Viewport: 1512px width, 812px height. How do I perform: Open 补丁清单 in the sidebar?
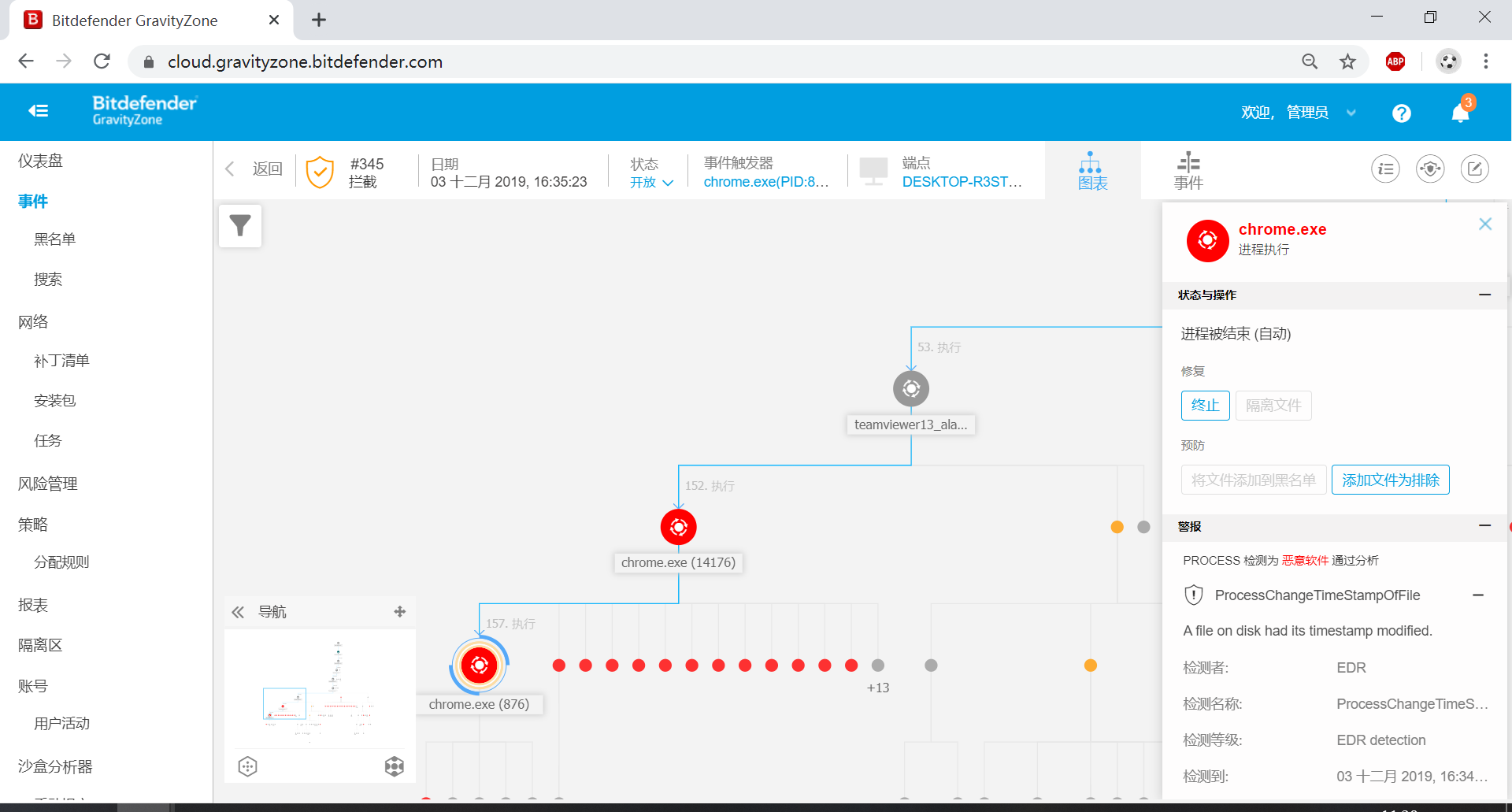61,361
